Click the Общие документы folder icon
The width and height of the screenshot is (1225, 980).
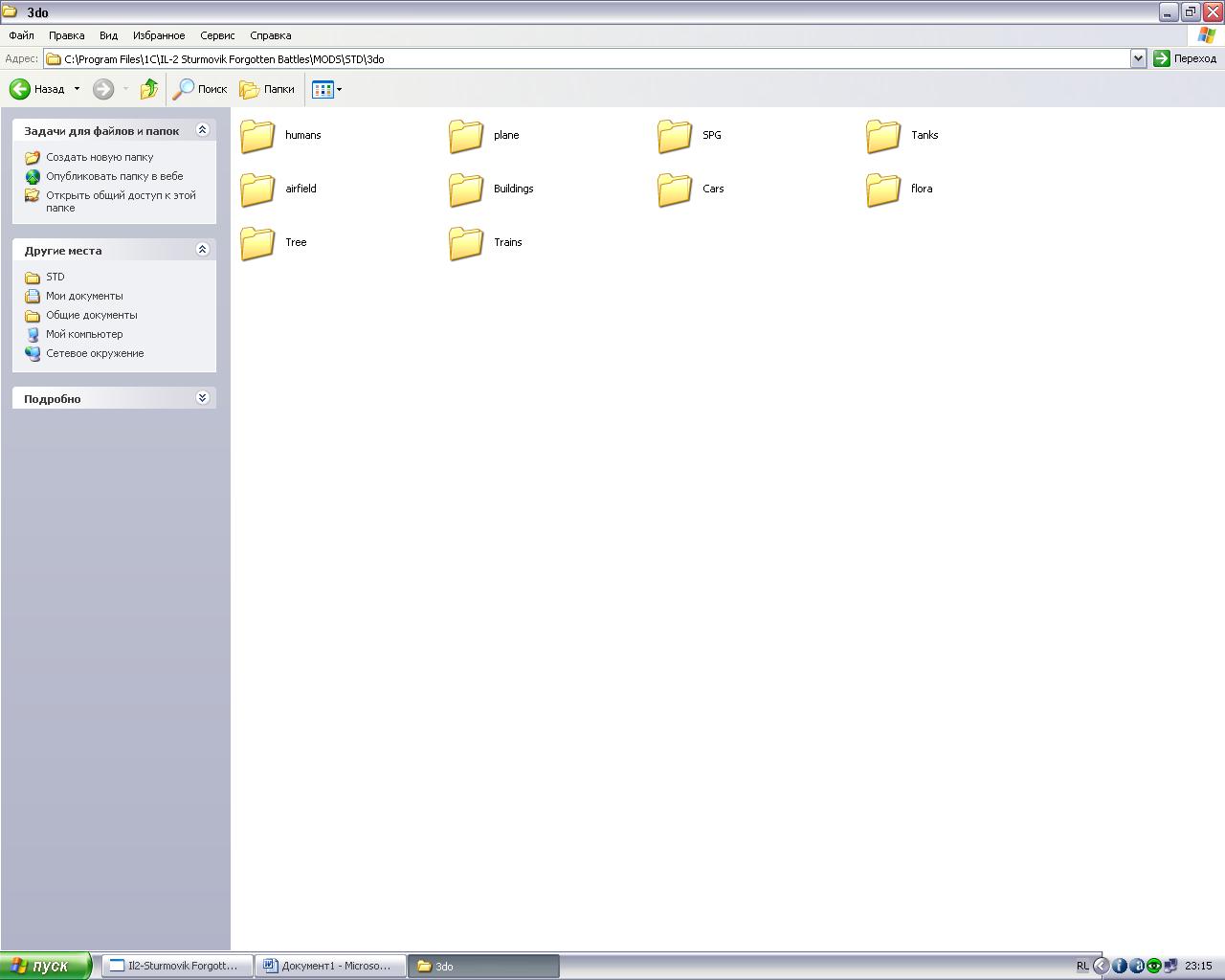click(33, 315)
